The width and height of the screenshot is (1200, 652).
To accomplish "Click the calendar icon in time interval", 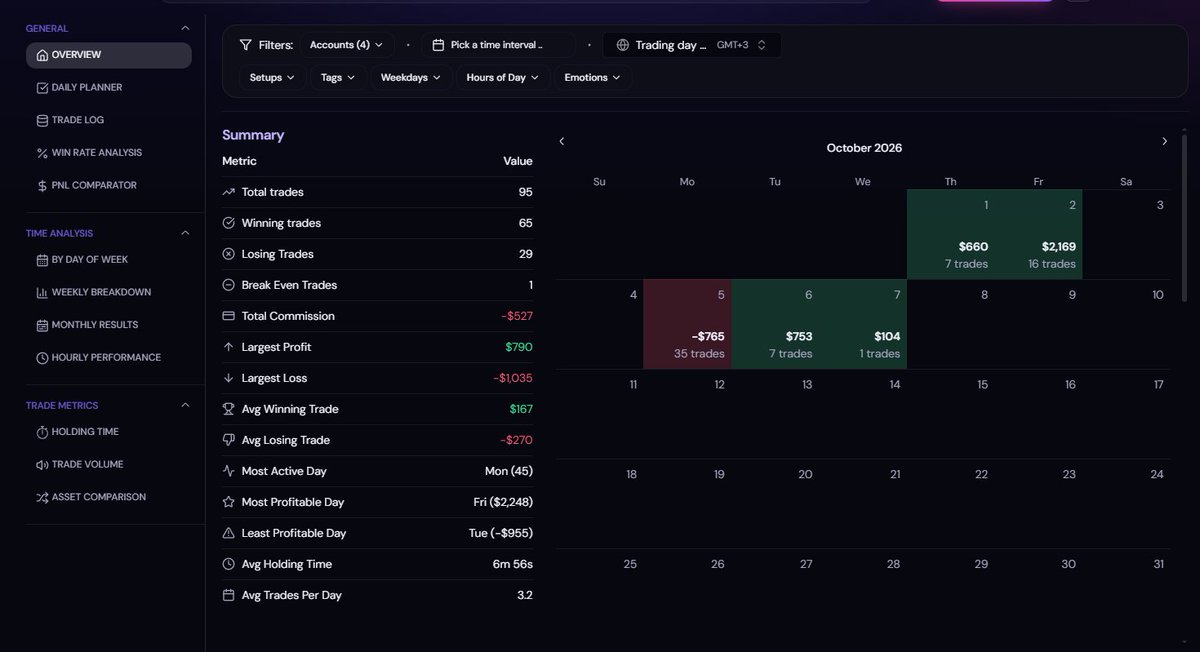I will (x=438, y=45).
